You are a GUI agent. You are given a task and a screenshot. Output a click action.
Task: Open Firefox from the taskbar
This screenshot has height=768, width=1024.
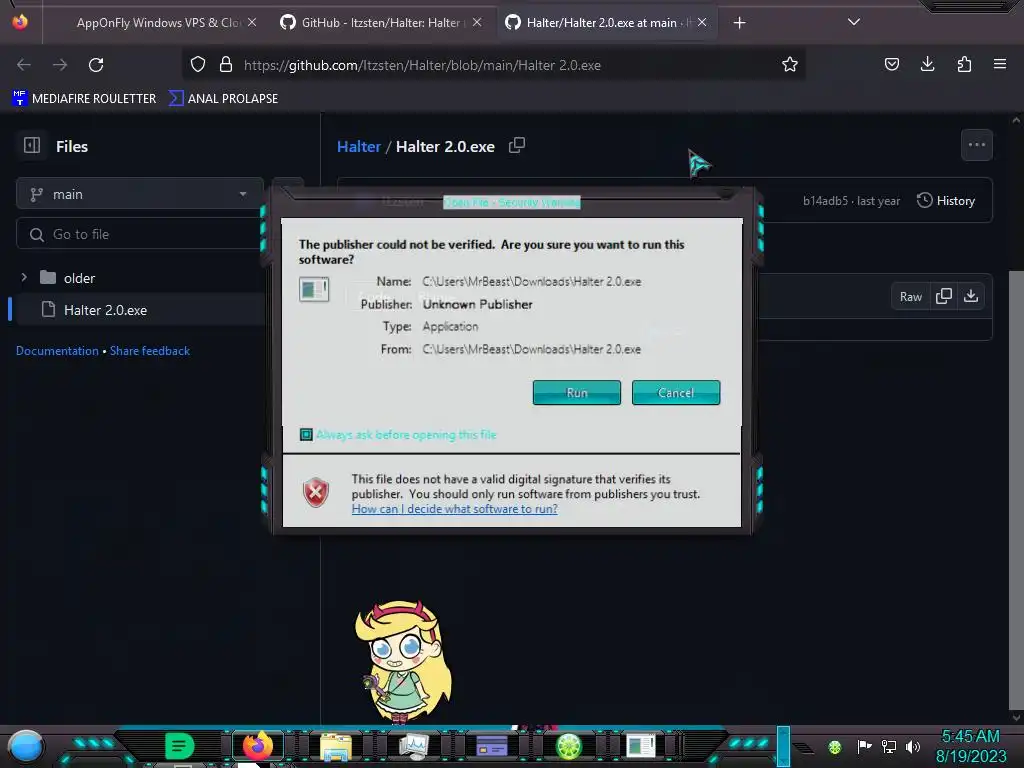[257, 746]
